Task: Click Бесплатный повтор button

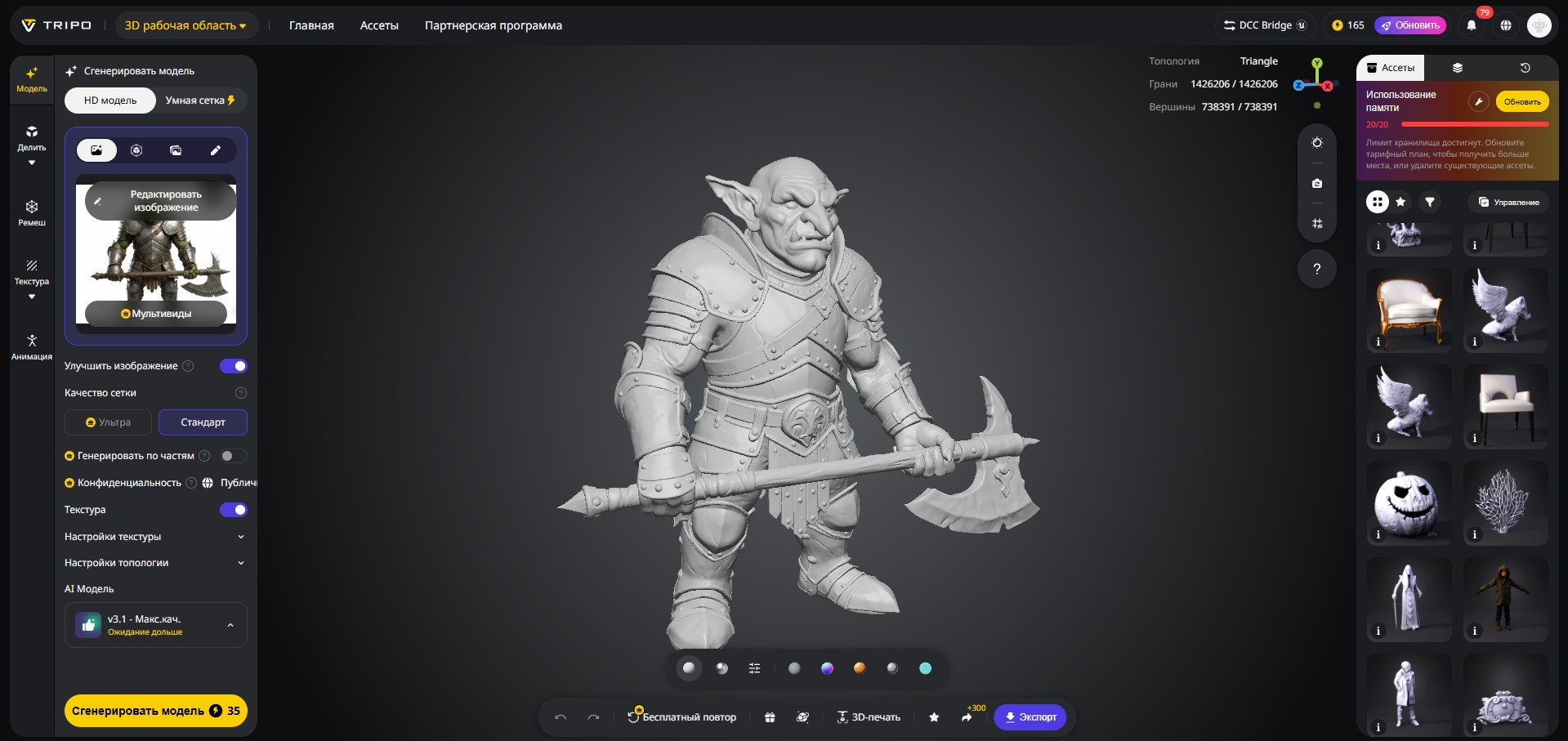Action: (682, 717)
